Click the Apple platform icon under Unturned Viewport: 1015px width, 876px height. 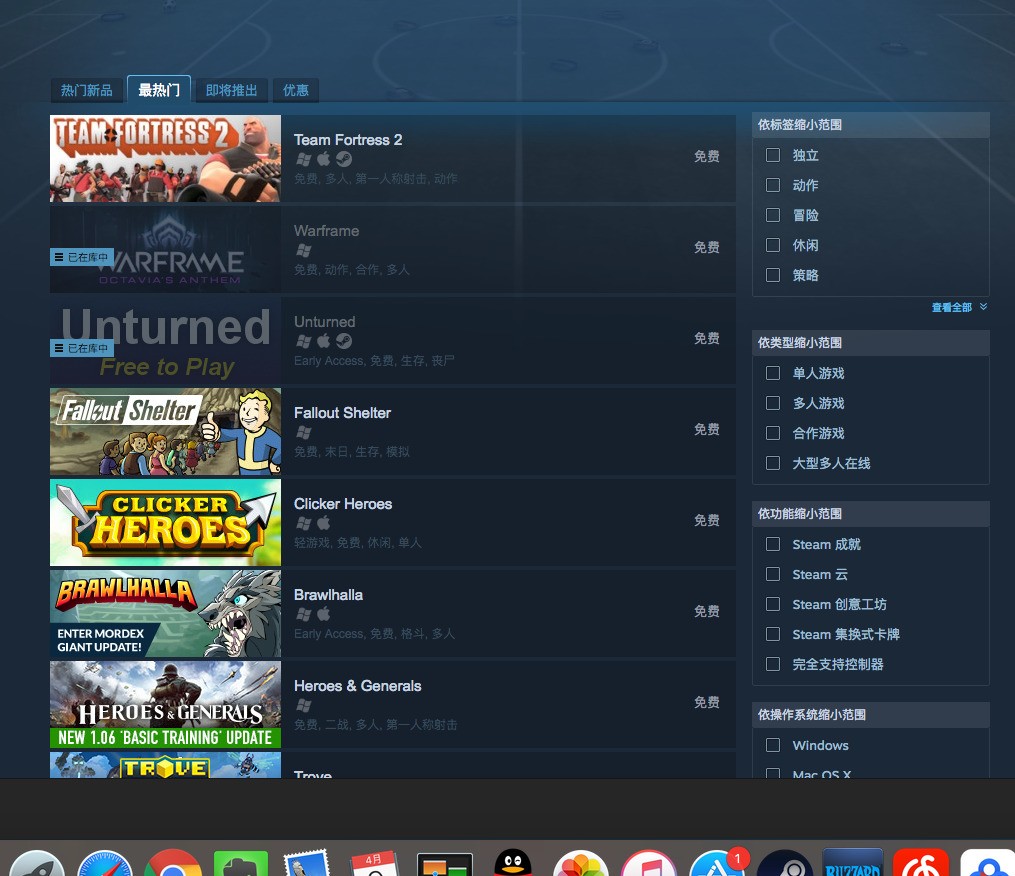click(x=323, y=341)
